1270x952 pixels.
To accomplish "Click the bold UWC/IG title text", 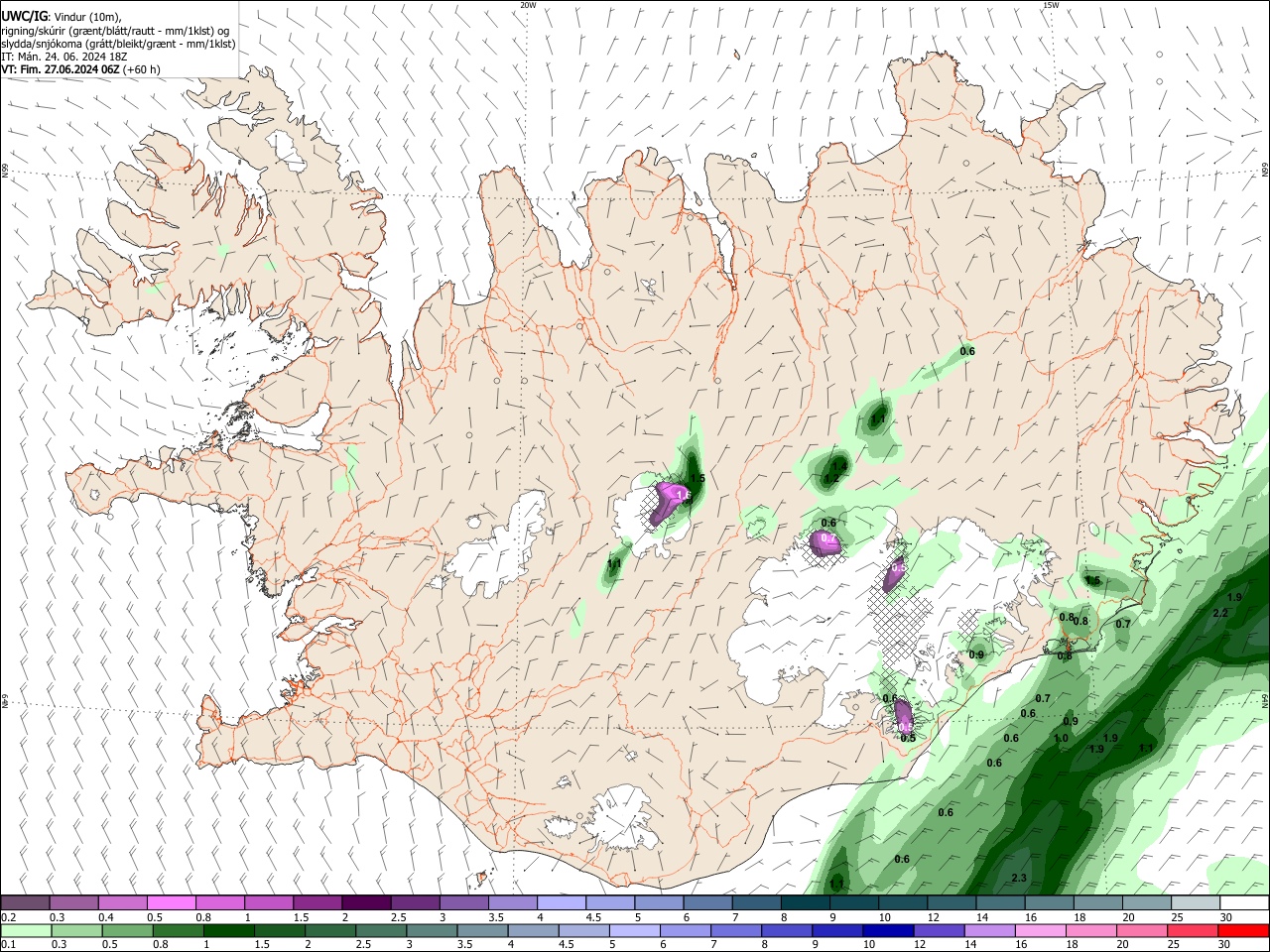I will (24, 17).
